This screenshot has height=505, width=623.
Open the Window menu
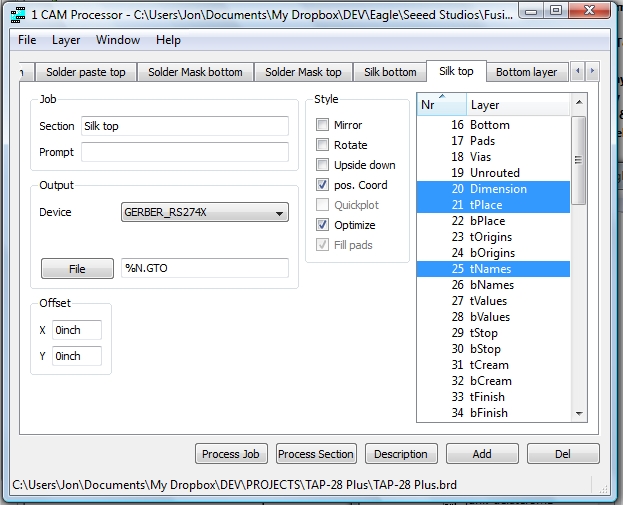(118, 40)
